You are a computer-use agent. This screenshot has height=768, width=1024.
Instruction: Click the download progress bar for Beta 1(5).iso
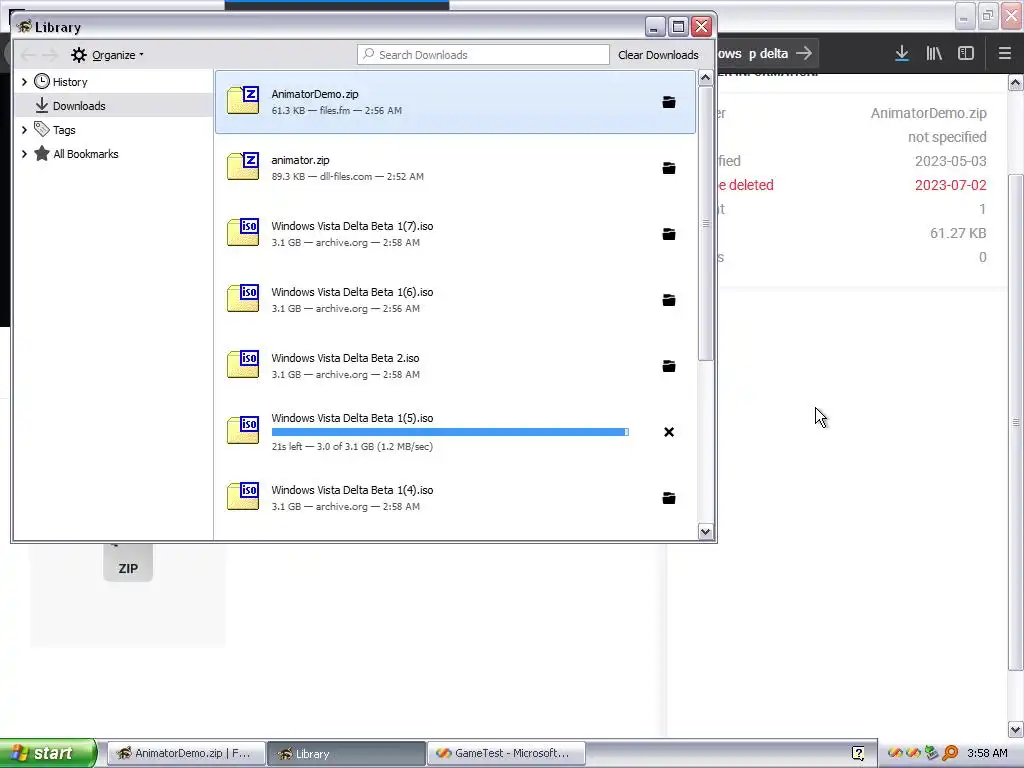click(x=450, y=432)
